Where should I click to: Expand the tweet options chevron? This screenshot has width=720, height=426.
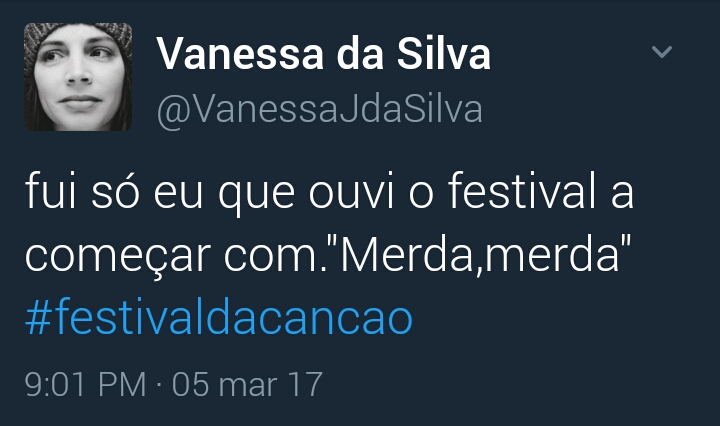click(x=662, y=51)
